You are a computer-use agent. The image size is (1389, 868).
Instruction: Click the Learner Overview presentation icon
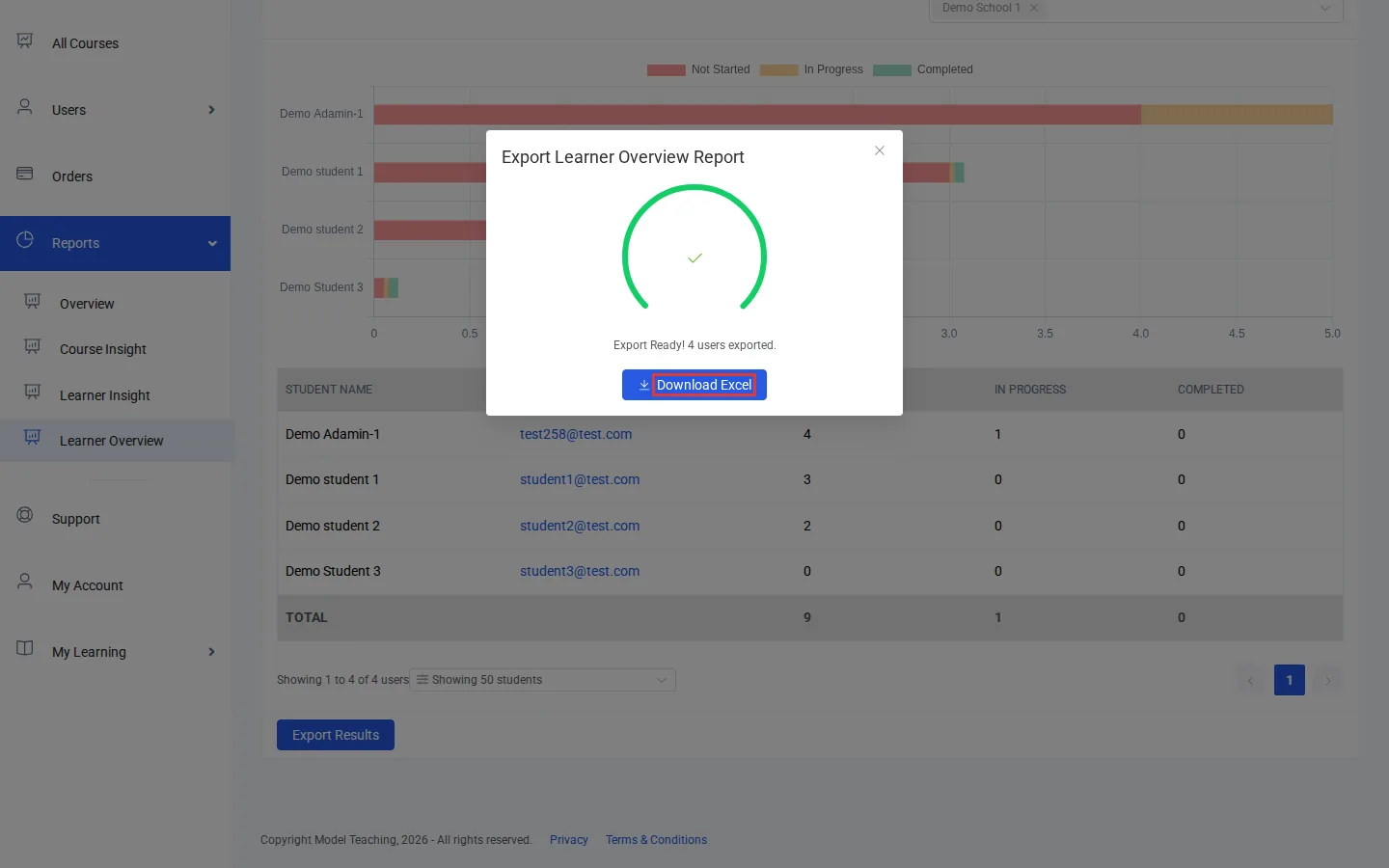click(x=32, y=438)
